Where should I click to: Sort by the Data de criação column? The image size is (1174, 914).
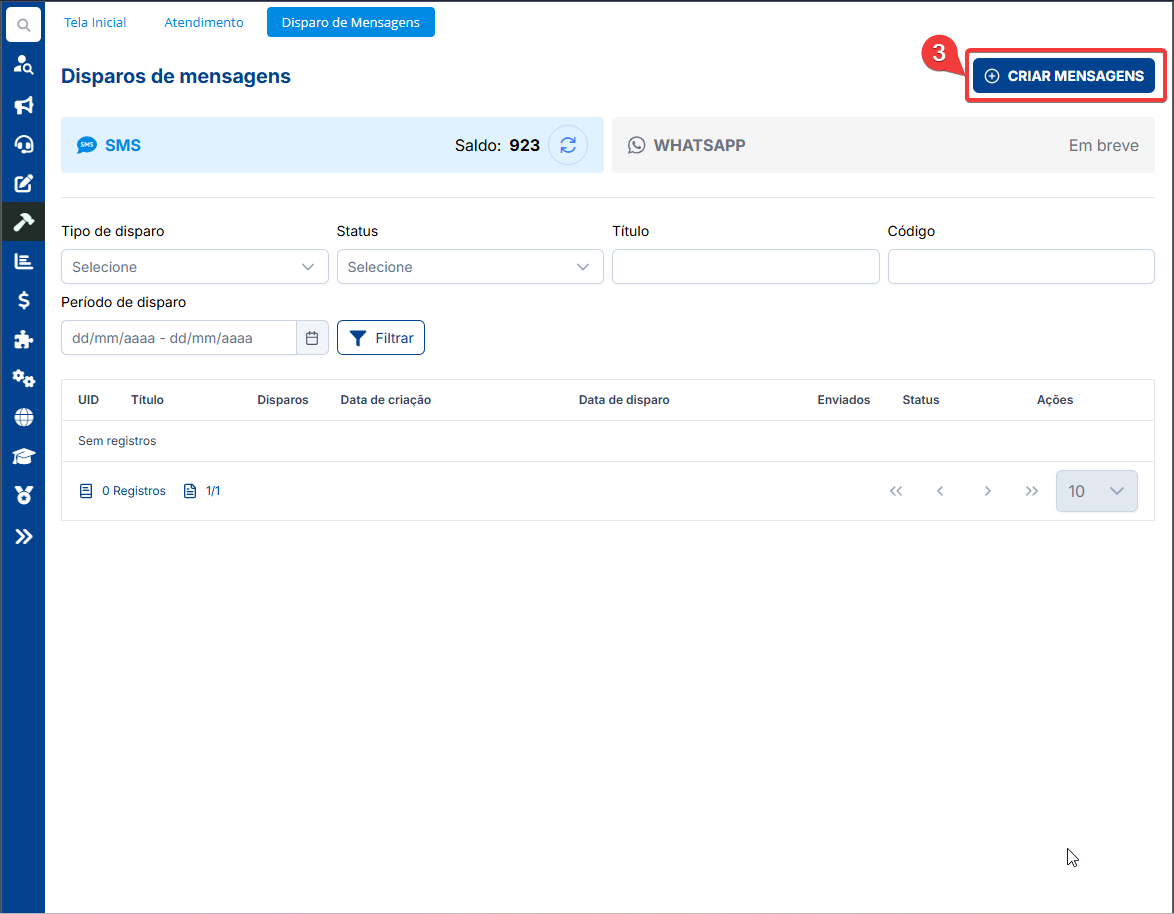(x=386, y=400)
